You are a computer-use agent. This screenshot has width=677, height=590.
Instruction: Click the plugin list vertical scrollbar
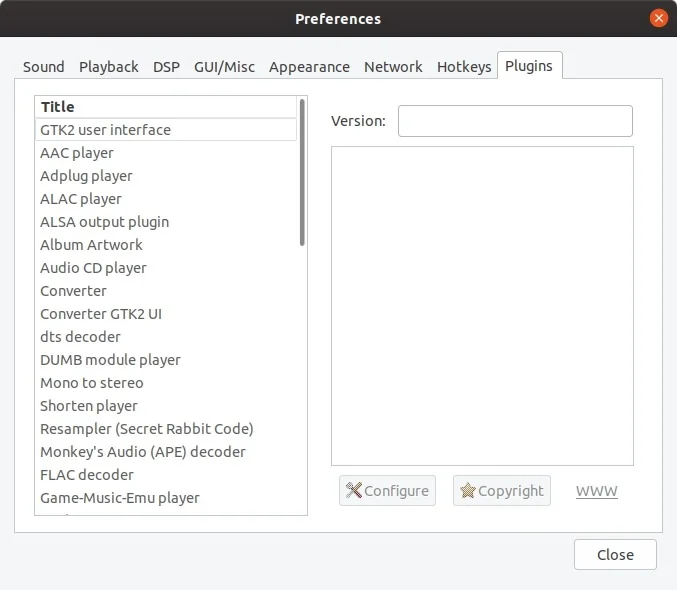[302, 172]
